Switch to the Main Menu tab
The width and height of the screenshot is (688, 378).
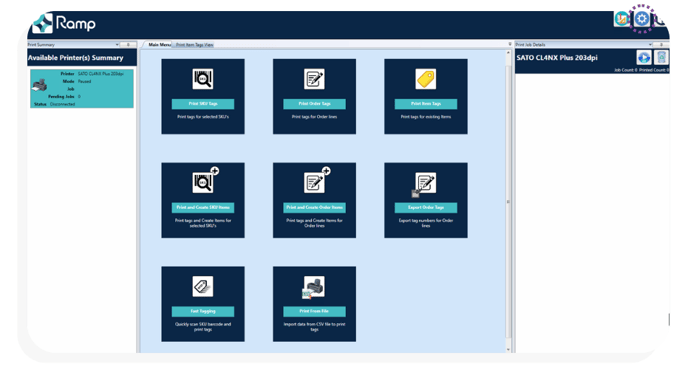[159, 44]
